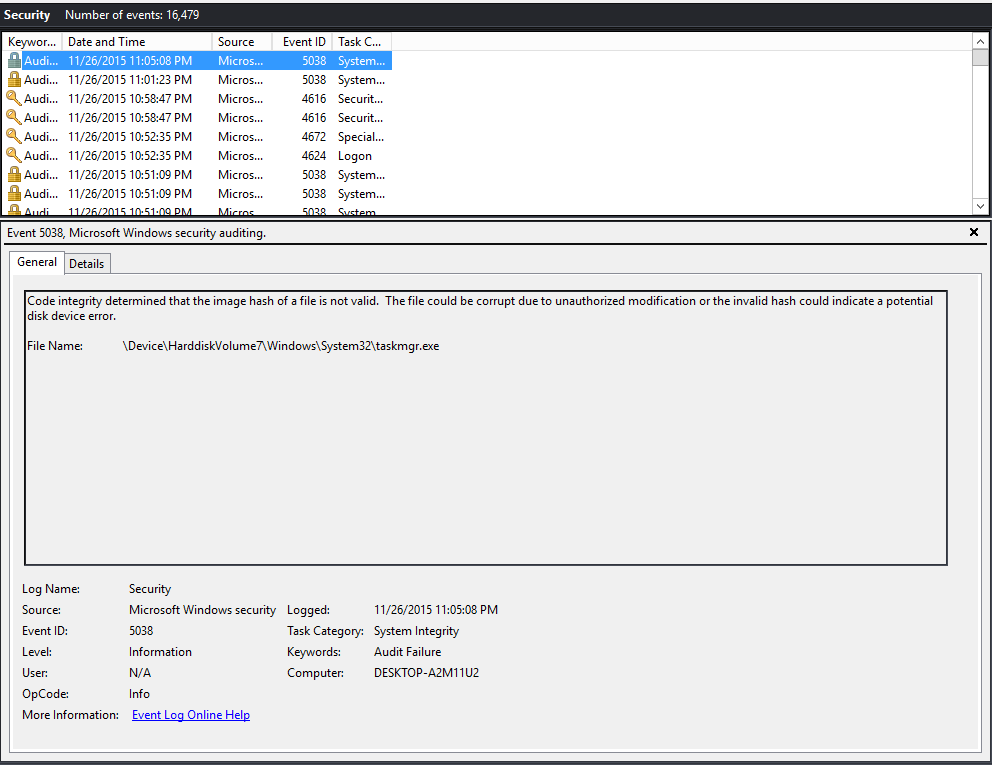Select the General tab
Image resolution: width=992 pixels, height=765 pixels.
pos(37,262)
